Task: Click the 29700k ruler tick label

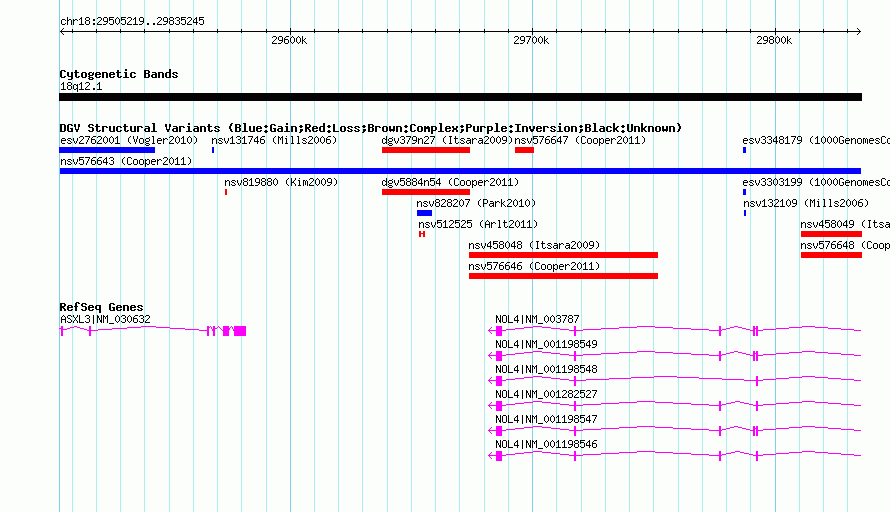Action: 531,40
